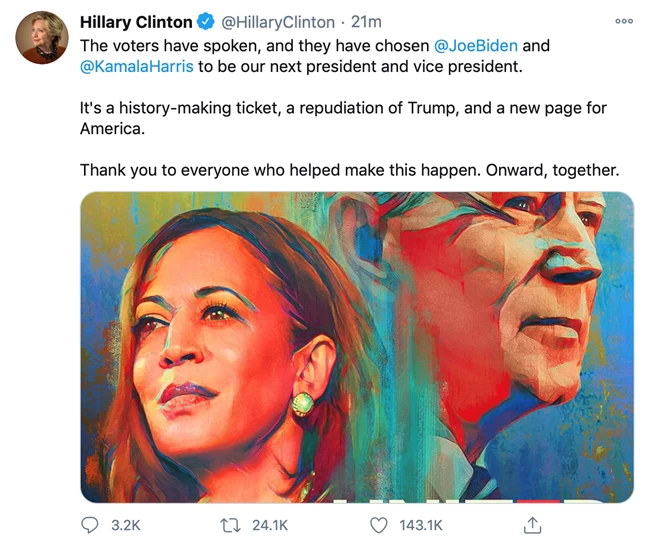Click the 'Thank you to everyone' sentence
Viewport: 650px width, 540px height.
349,170
